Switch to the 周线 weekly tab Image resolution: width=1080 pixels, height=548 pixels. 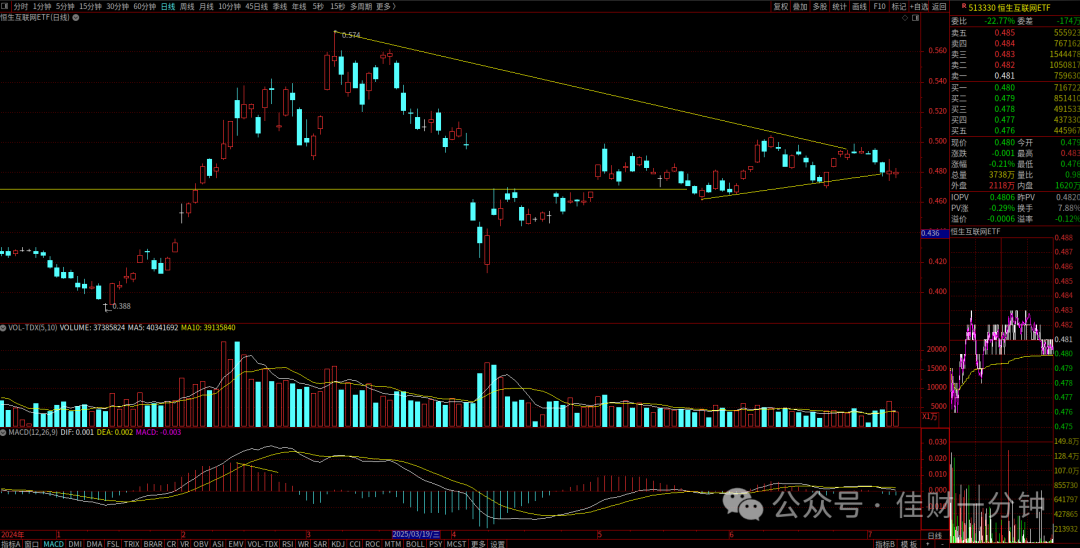[x=187, y=6]
